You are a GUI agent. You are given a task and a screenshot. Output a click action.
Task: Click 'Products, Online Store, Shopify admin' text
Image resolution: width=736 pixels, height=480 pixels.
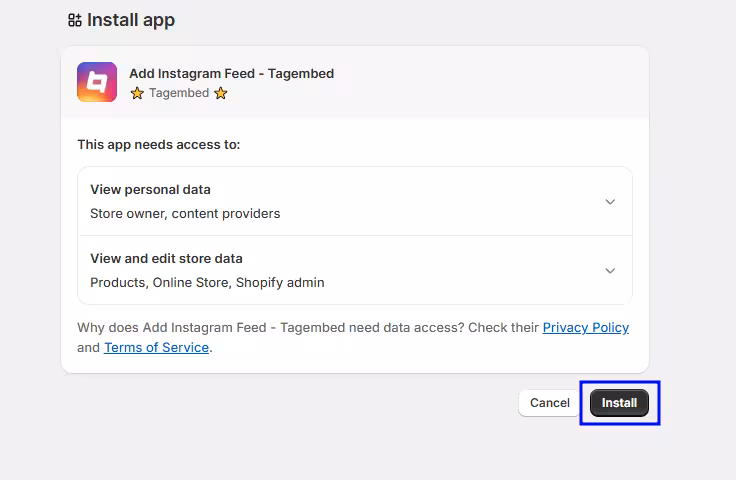point(207,282)
